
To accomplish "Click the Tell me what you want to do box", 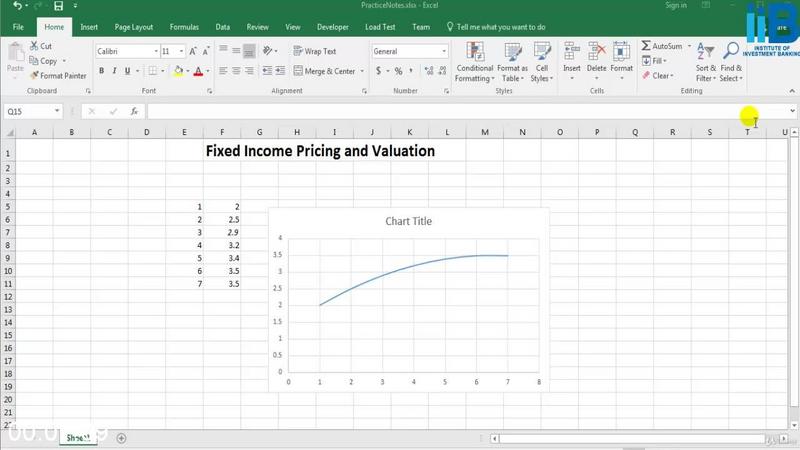I will [x=496, y=27].
